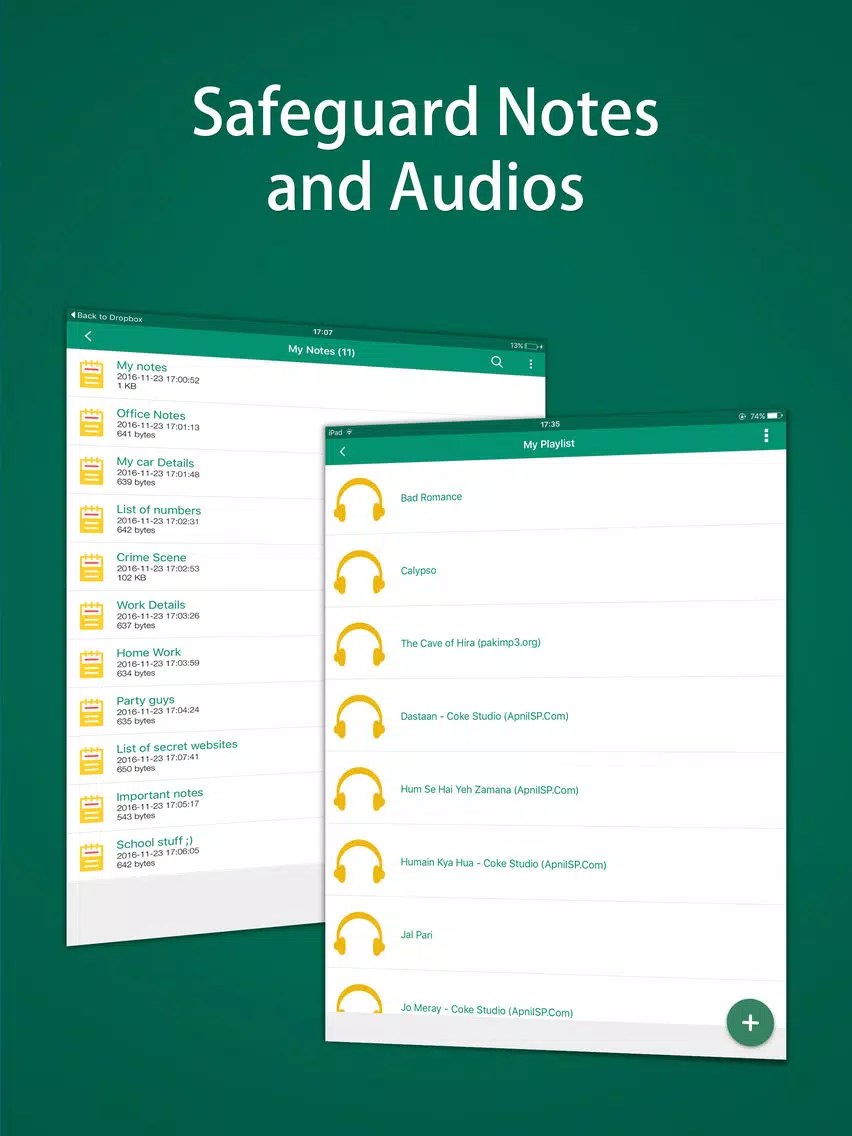Click the notepad icon for Office Notes
This screenshot has width=852, height=1136.
[x=91, y=422]
